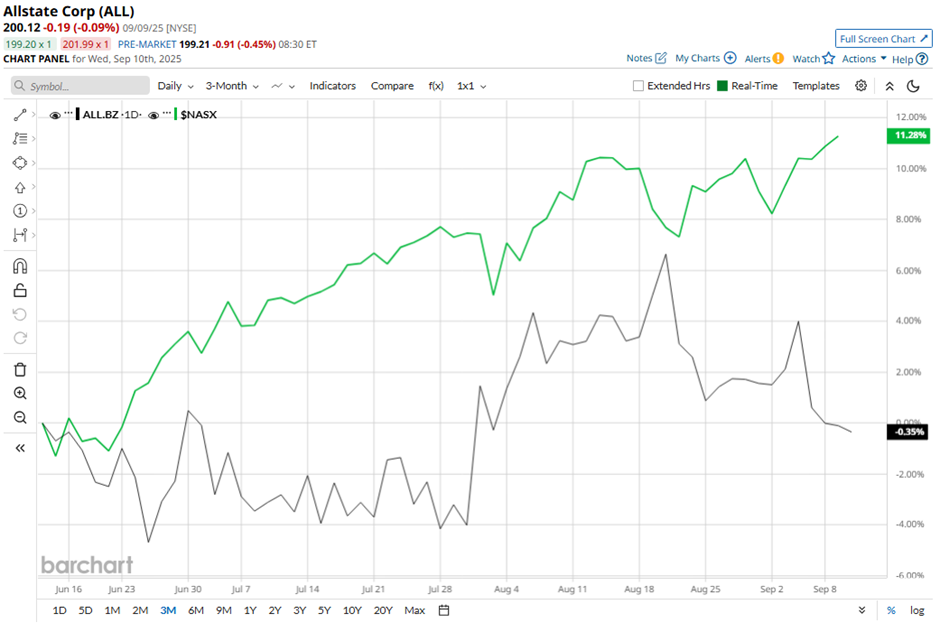The image size is (940, 623).
Task: Enable the Extended Hrs checkbox
Action: click(638, 86)
